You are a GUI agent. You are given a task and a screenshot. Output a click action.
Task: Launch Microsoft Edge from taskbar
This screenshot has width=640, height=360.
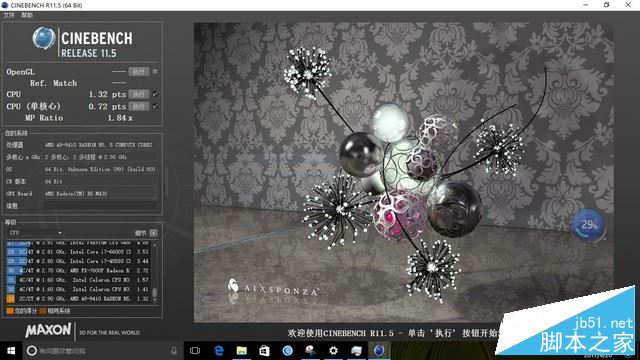coord(219,351)
